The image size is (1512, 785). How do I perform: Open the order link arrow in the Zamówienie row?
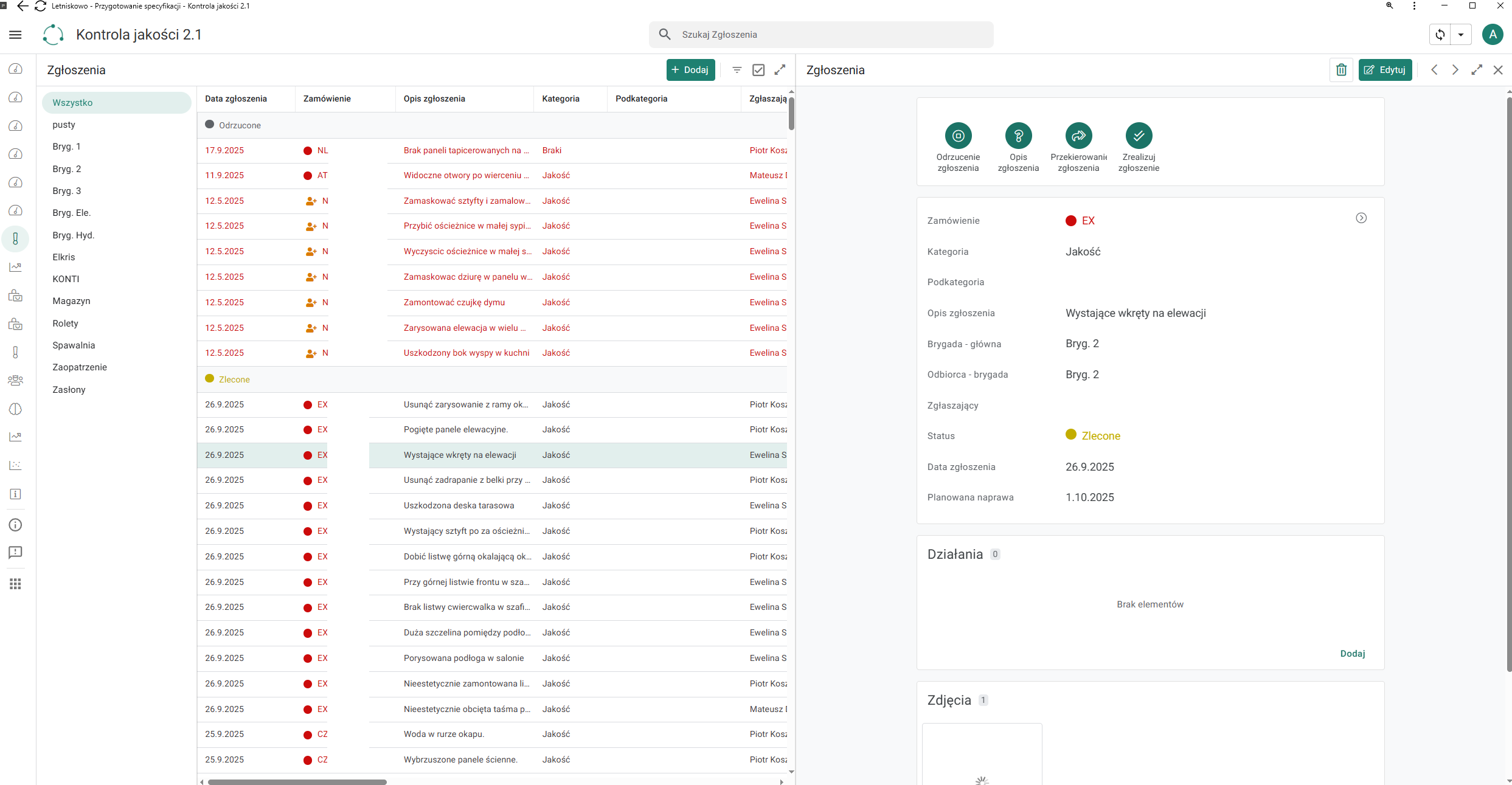point(1361,218)
